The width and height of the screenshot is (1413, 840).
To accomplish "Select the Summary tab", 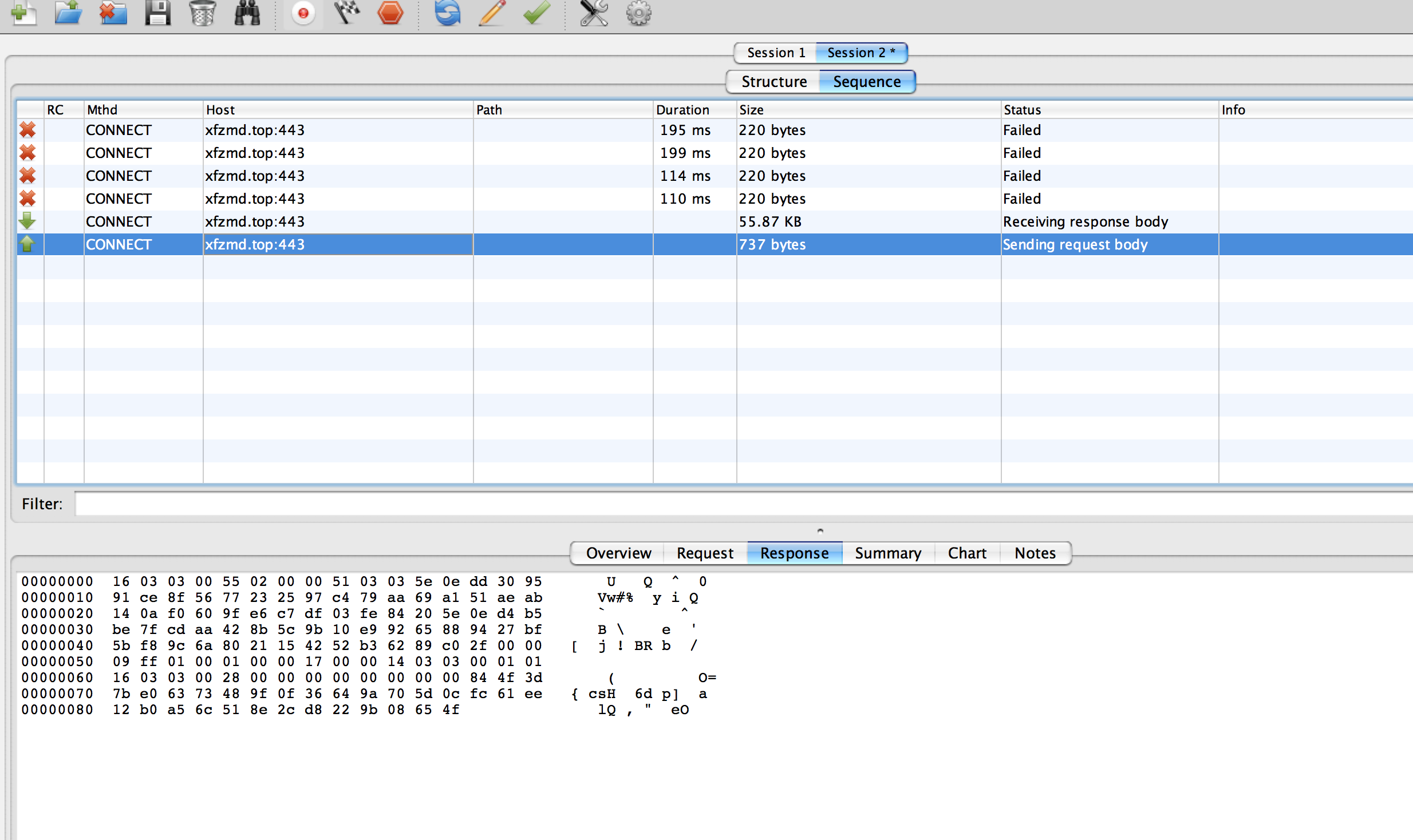I will coord(887,553).
